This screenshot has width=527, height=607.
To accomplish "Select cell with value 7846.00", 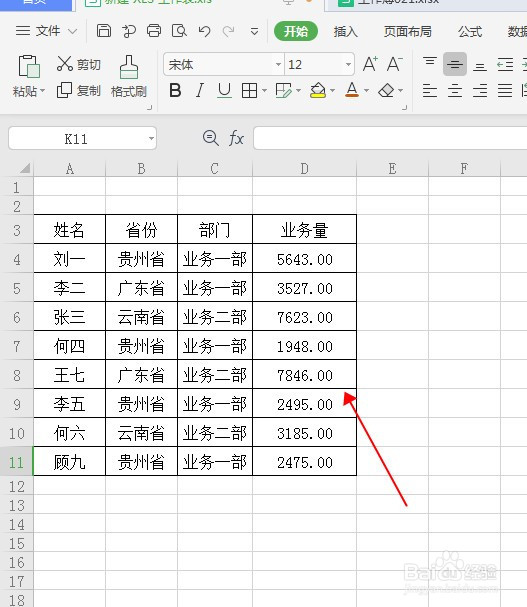I will click(304, 375).
